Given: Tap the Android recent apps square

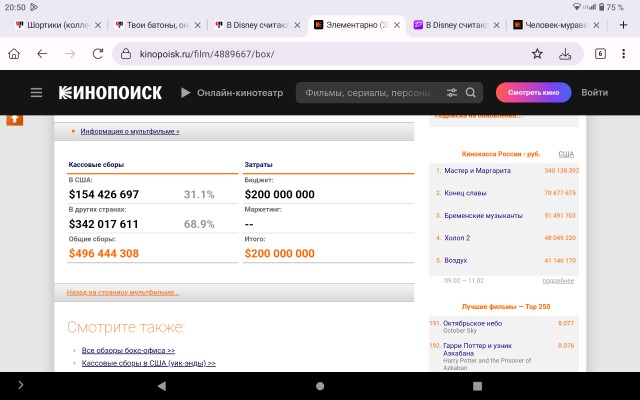Looking at the screenshot, I should click(477, 386).
